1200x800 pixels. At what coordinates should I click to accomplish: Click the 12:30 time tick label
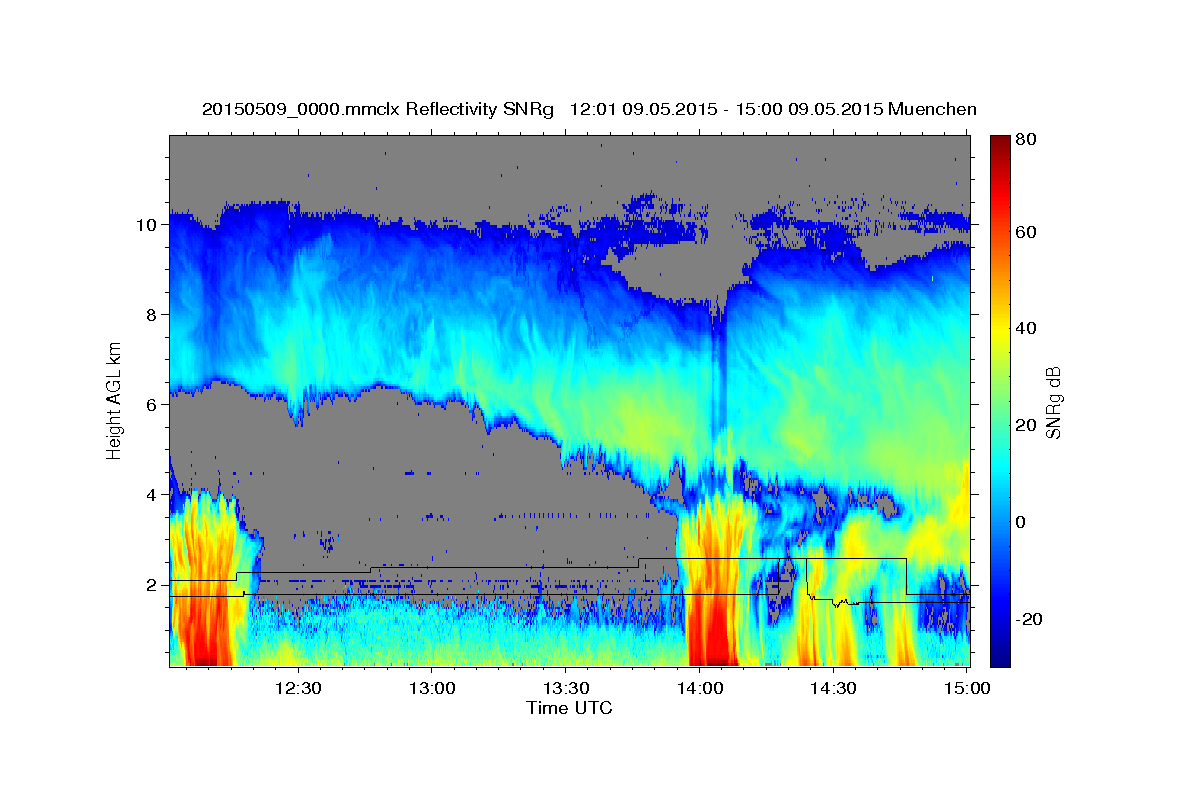pyautogui.click(x=299, y=689)
